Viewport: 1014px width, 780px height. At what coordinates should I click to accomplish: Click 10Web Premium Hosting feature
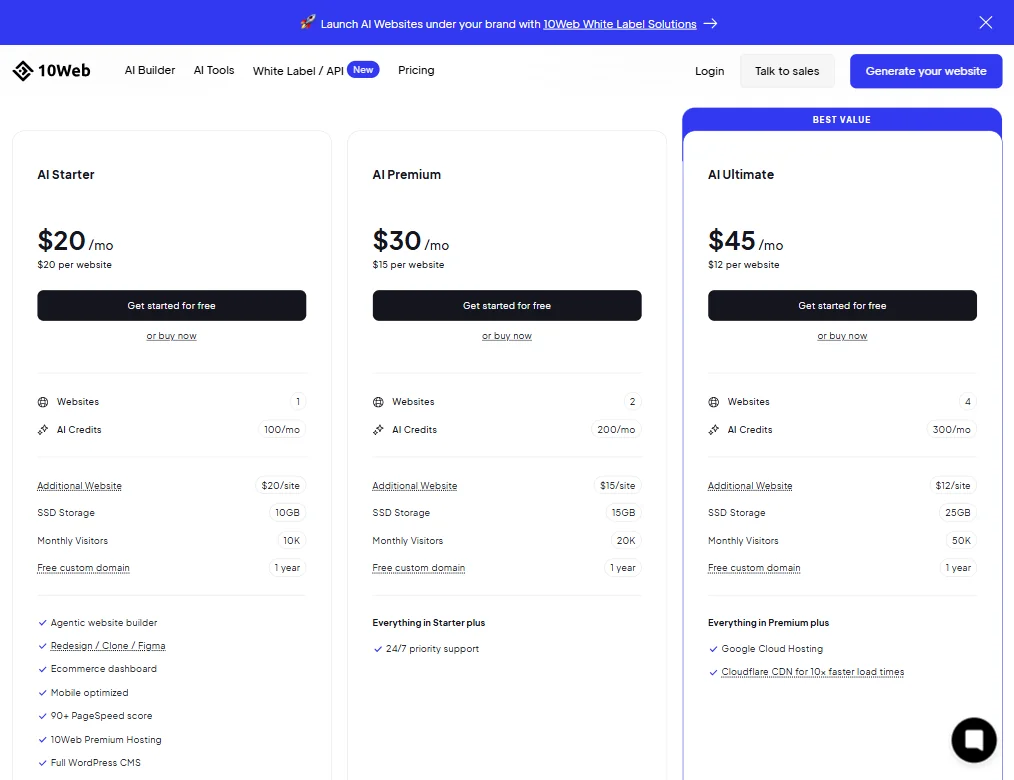[106, 739]
